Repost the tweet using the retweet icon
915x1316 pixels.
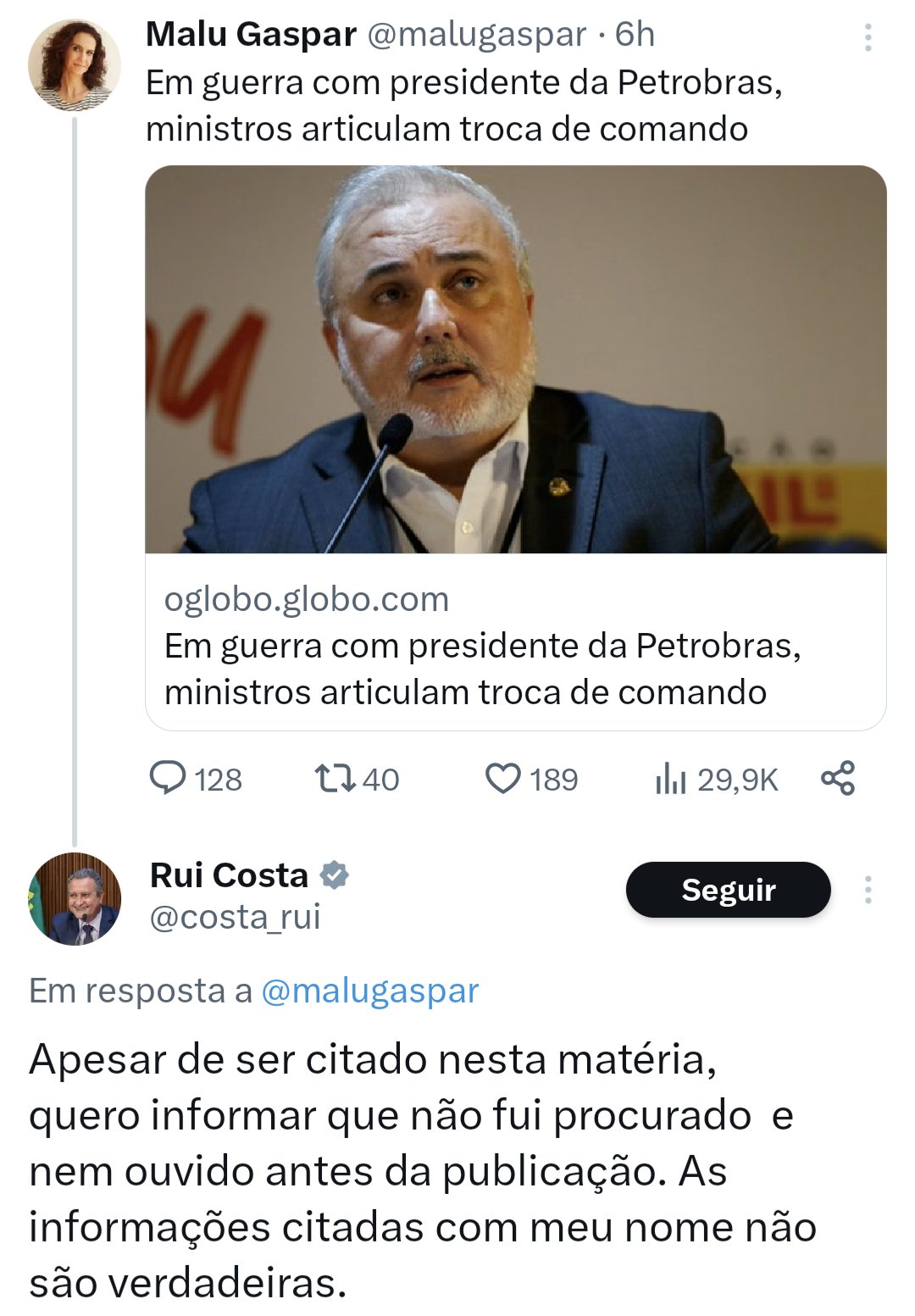click(x=335, y=778)
